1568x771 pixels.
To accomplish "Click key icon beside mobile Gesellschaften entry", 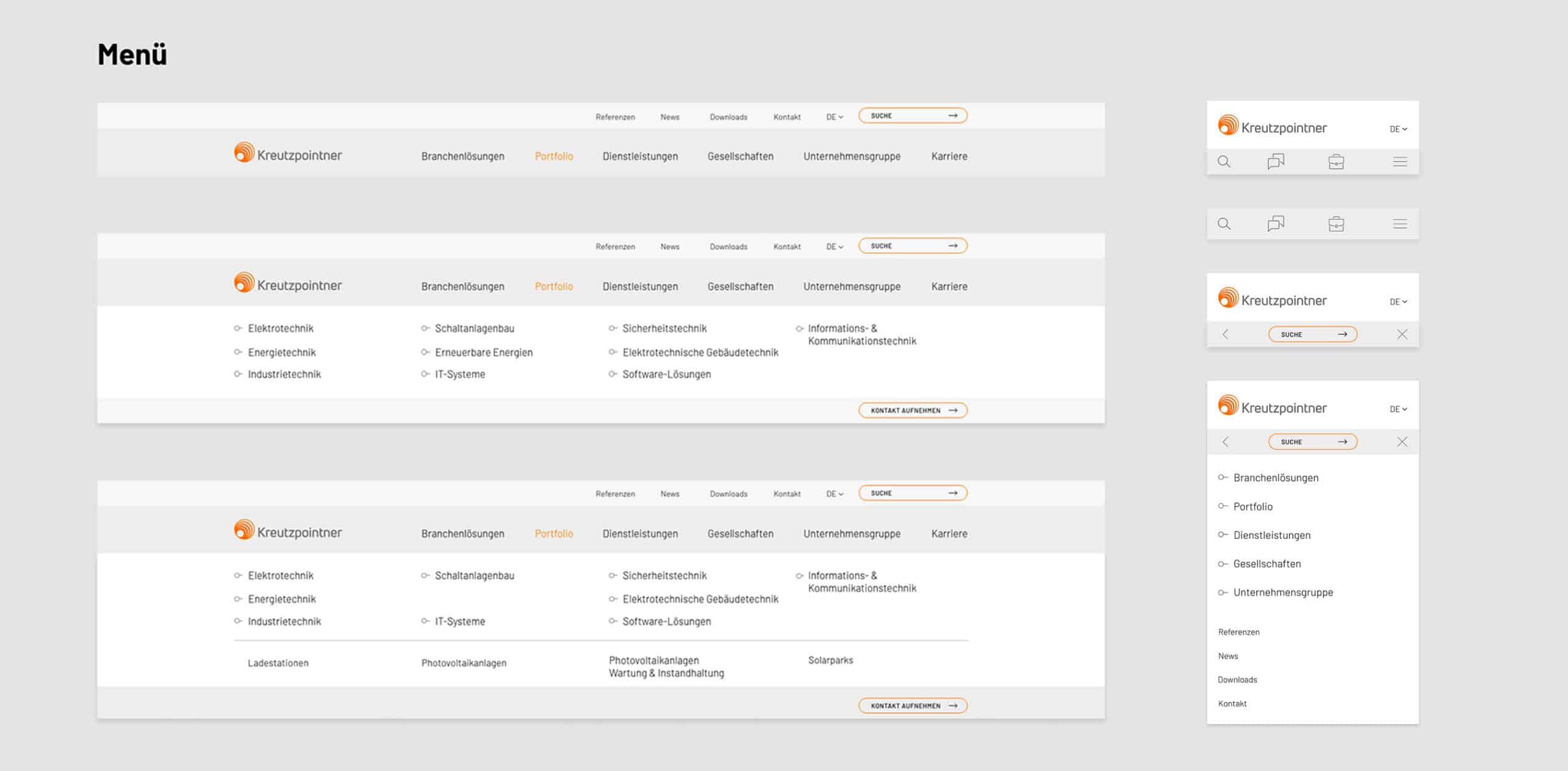I will pyautogui.click(x=1223, y=563).
